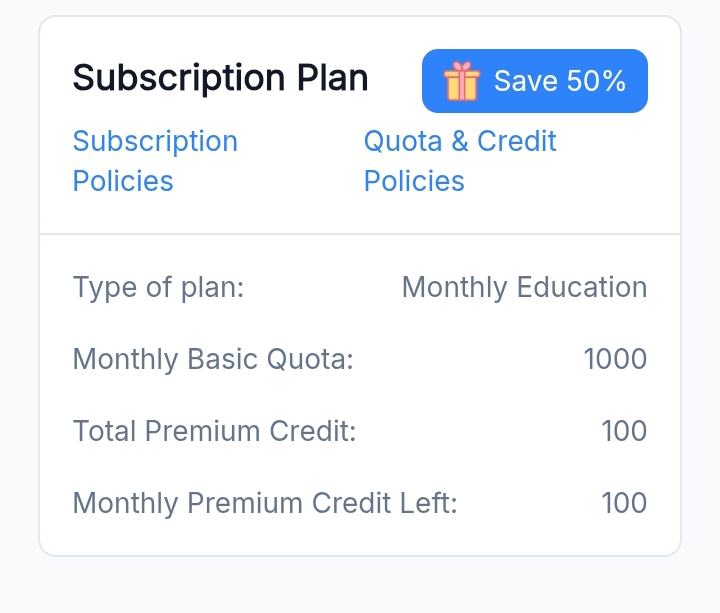Image resolution: width=720 pixels, height=613 pixels.
Task: Click the word Policies under Subscription link
Action: (x=123, y=181)
